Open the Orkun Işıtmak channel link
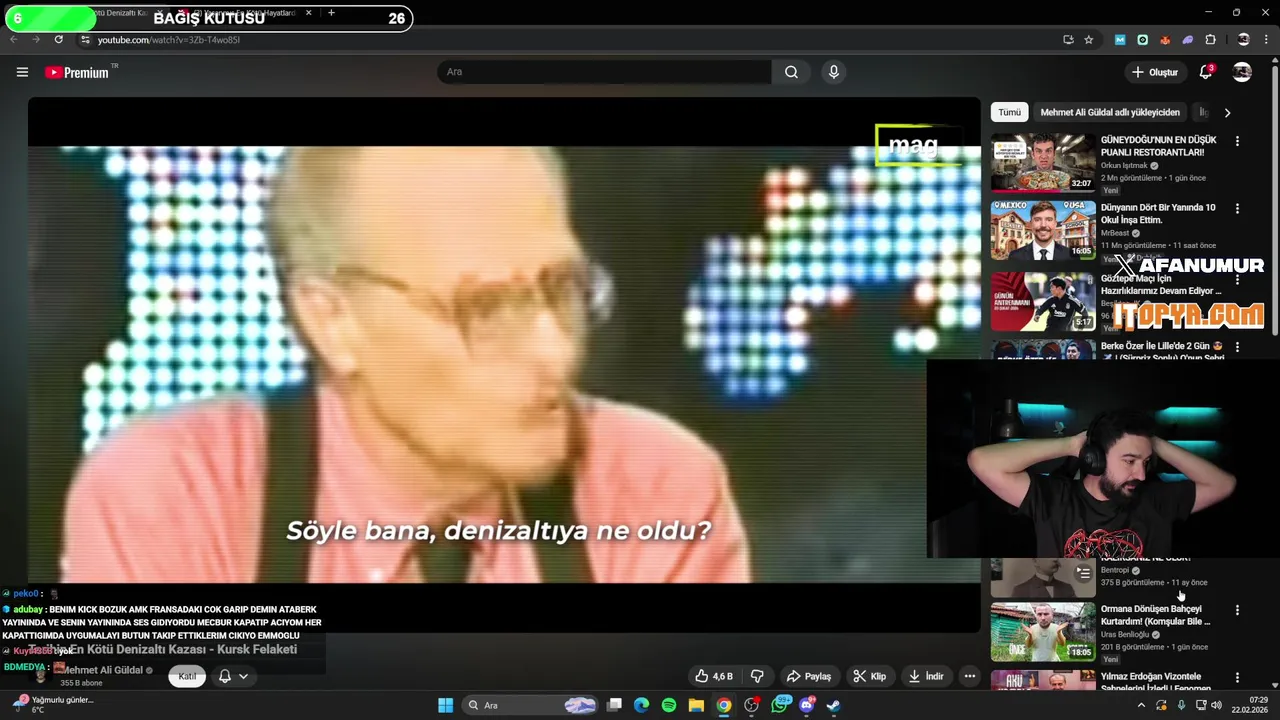 [1124, 166]
